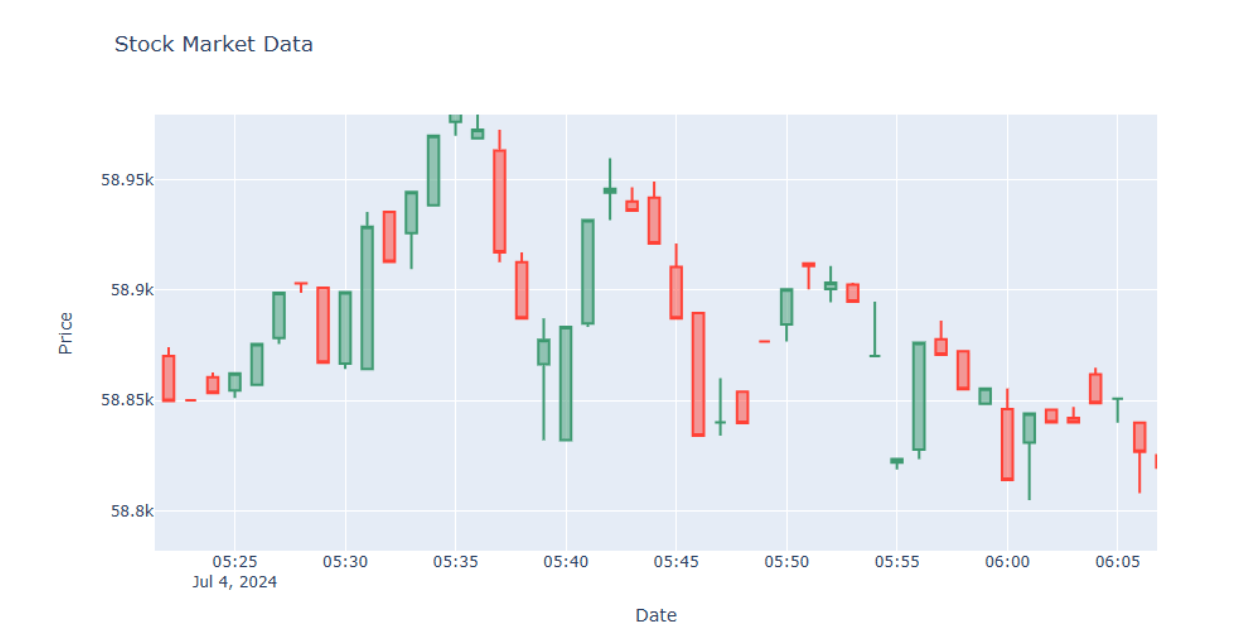
Task: Click the Jul 4, 2024 date label
Action: point(235,581)
